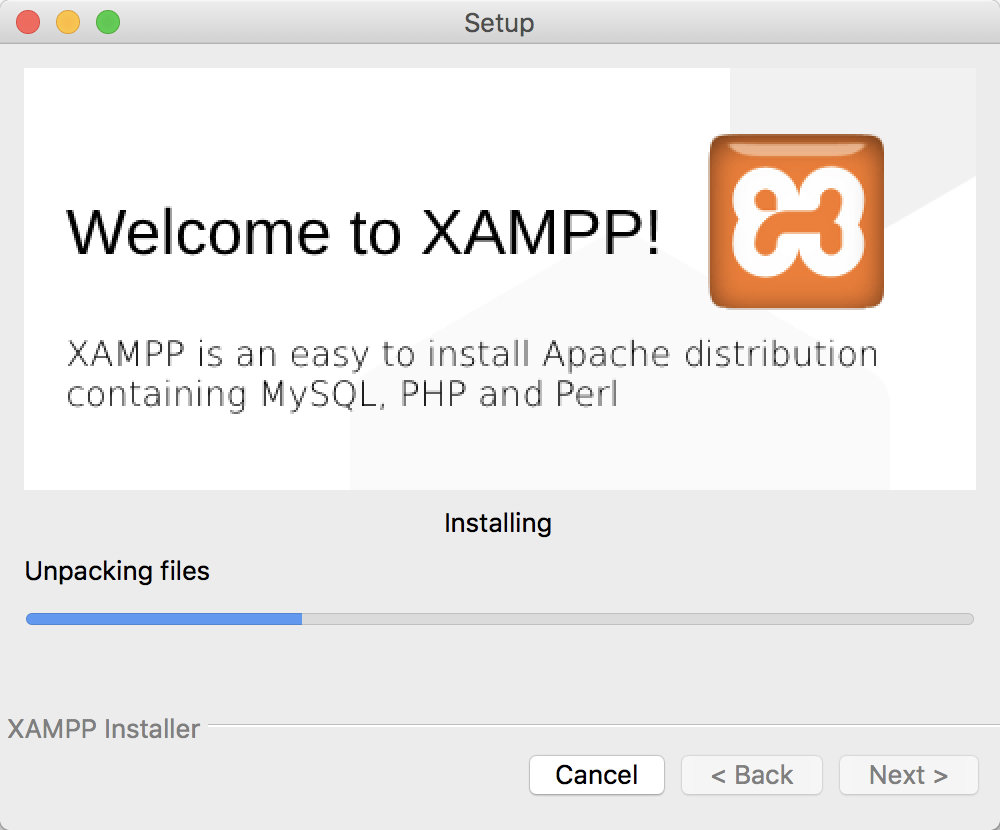The height and width of the screenshot is (830, 1000).
Task: Click the "easy to install Apache distribution" text line
Action: click(472, 354)
